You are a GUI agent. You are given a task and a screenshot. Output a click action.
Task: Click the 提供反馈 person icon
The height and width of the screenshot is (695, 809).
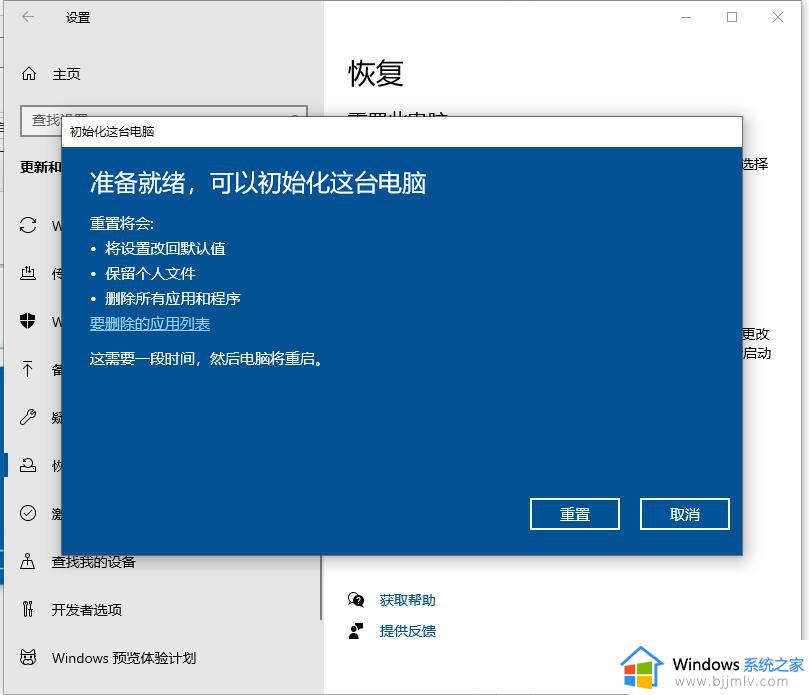point(356,631)
